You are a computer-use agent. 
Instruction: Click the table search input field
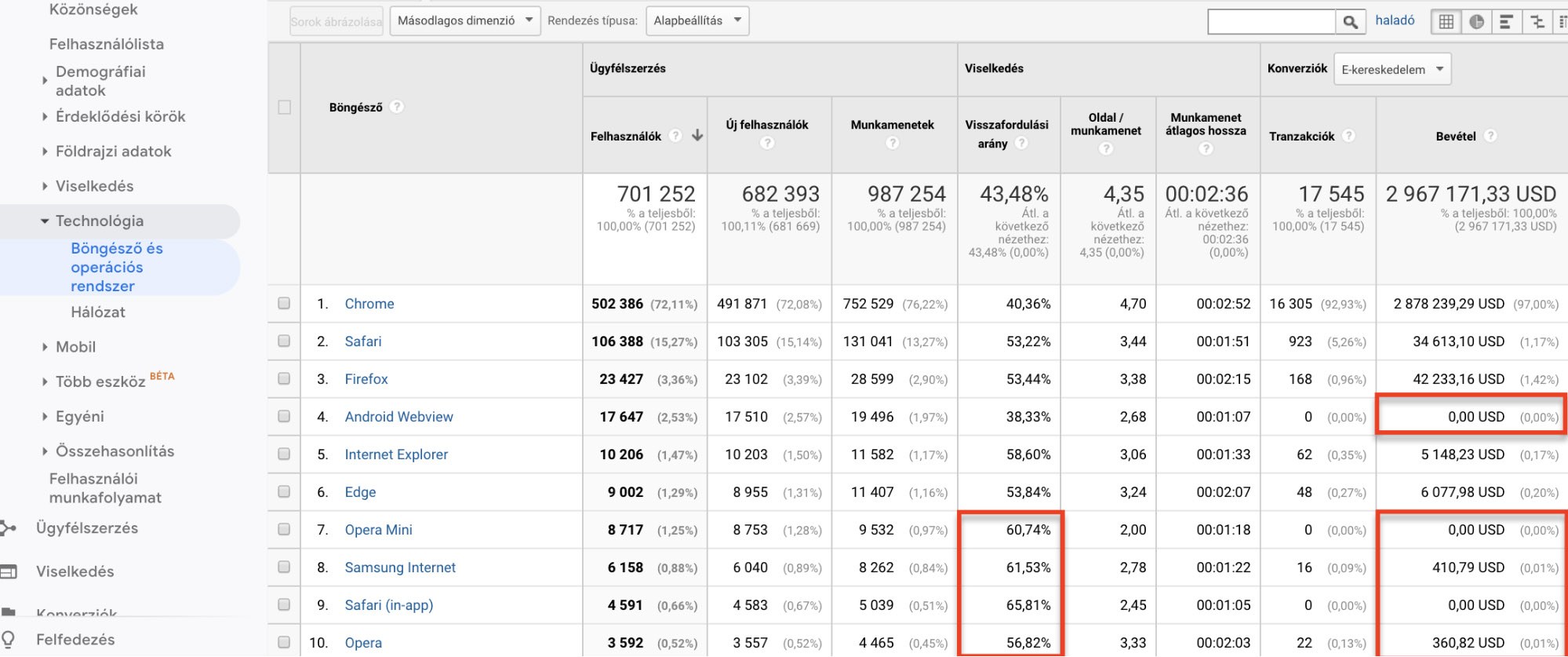1271,22
